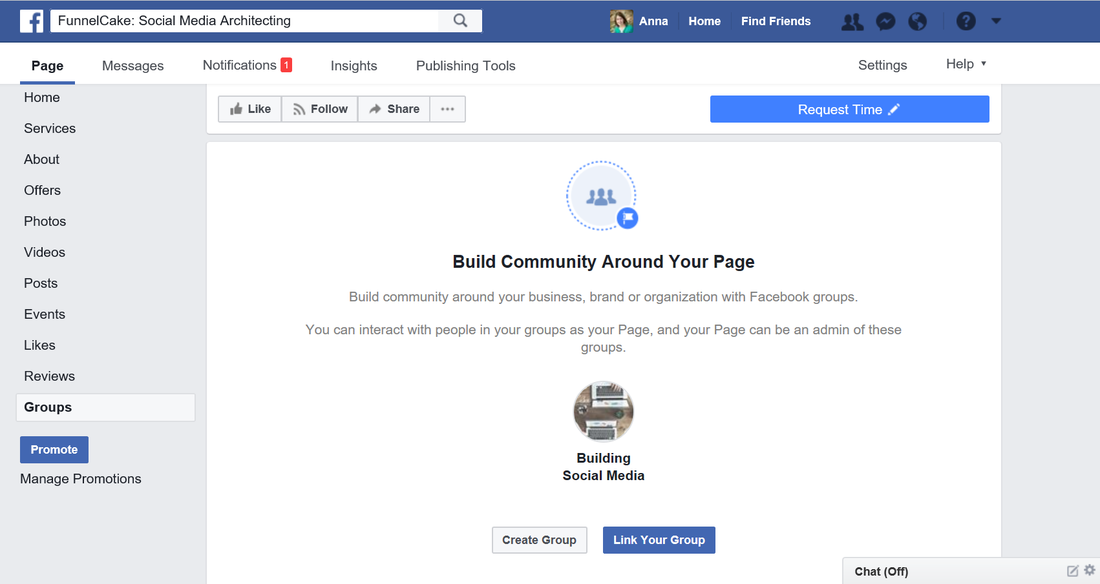Open the quick help question mark icon

[x=966, y=21]
